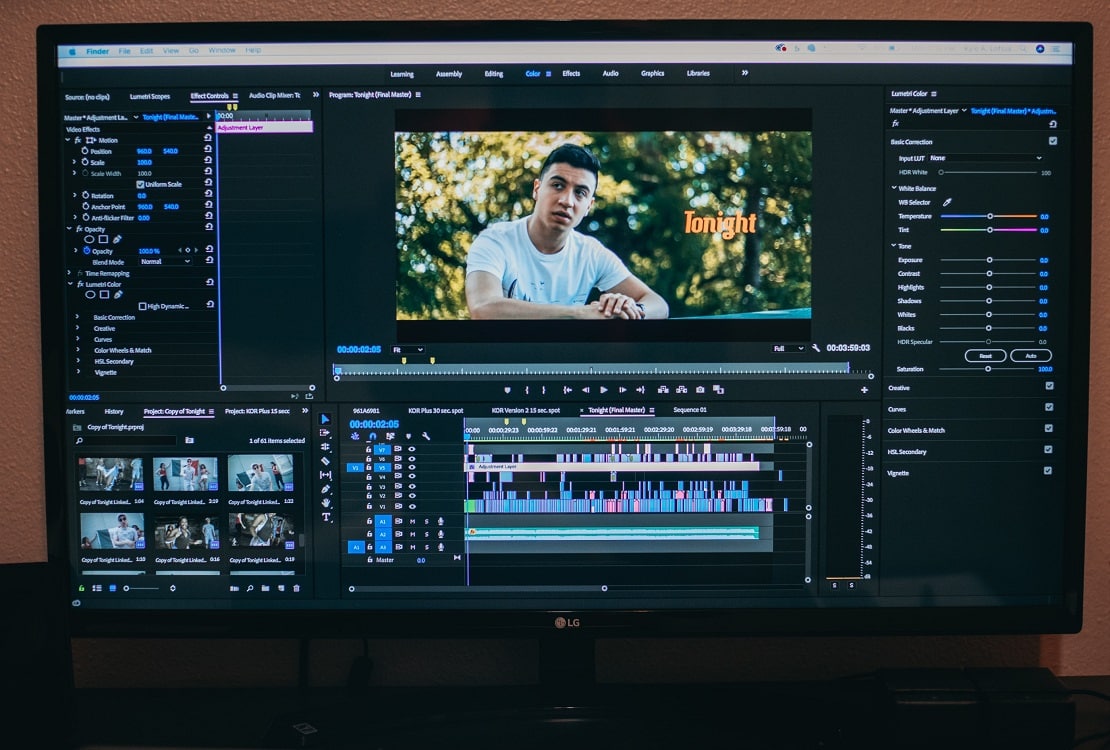Open the Blend Mode dropdown
This screenshot has width=1110, height=750.
[x=165, y=262]
